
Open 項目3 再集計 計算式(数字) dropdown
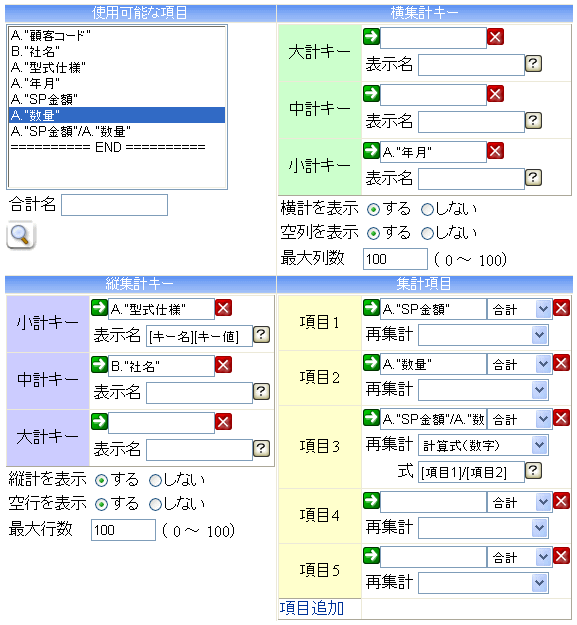point(483,445)
